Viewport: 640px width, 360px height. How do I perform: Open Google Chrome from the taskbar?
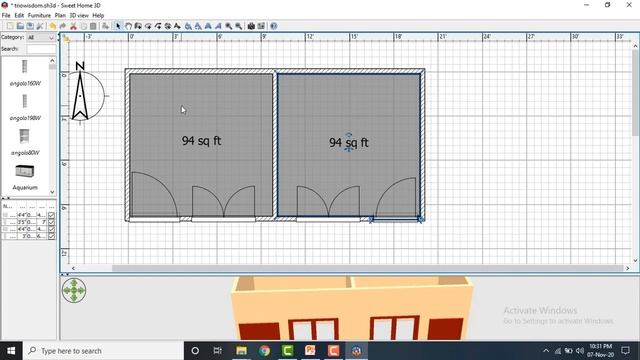264,351
